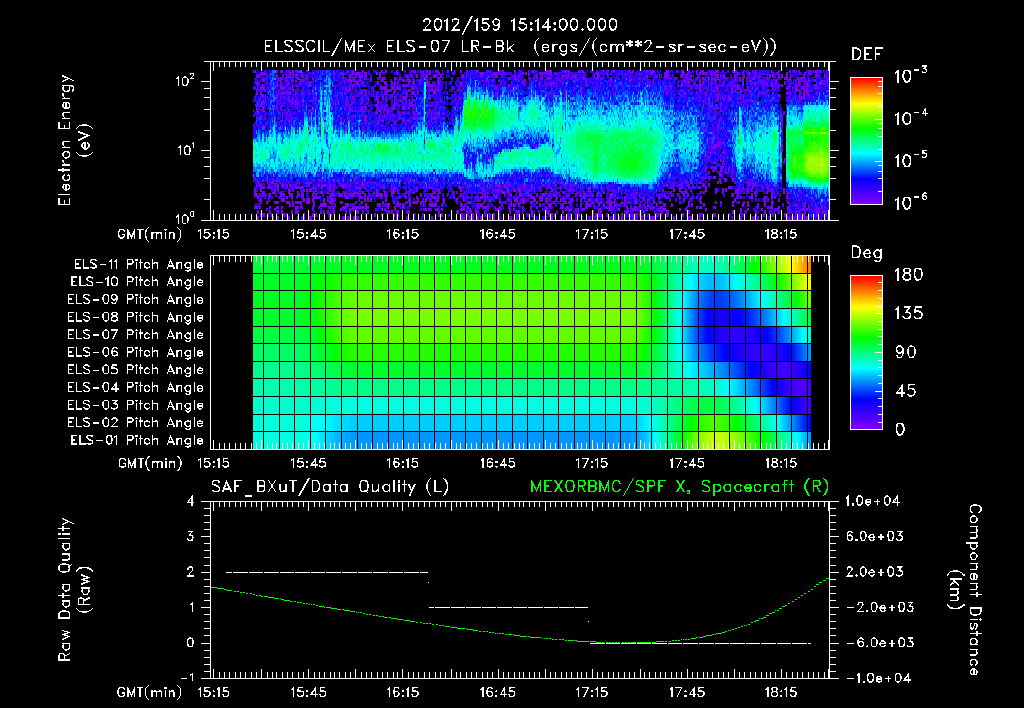The image size is (1024, 708).
Task: Select the Component Distance (km) axis label
Action: pos(963,590)
